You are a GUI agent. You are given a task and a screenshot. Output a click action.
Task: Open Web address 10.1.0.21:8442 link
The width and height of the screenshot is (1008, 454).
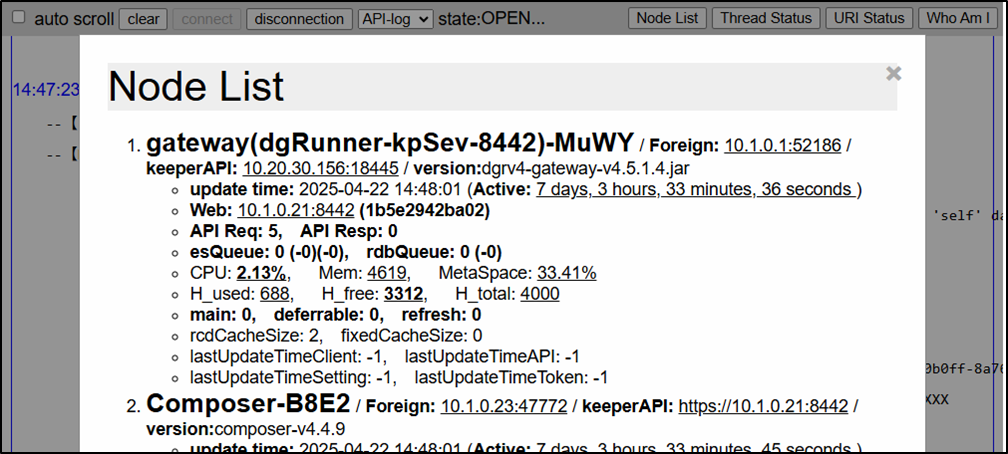[x=295, y=210]
